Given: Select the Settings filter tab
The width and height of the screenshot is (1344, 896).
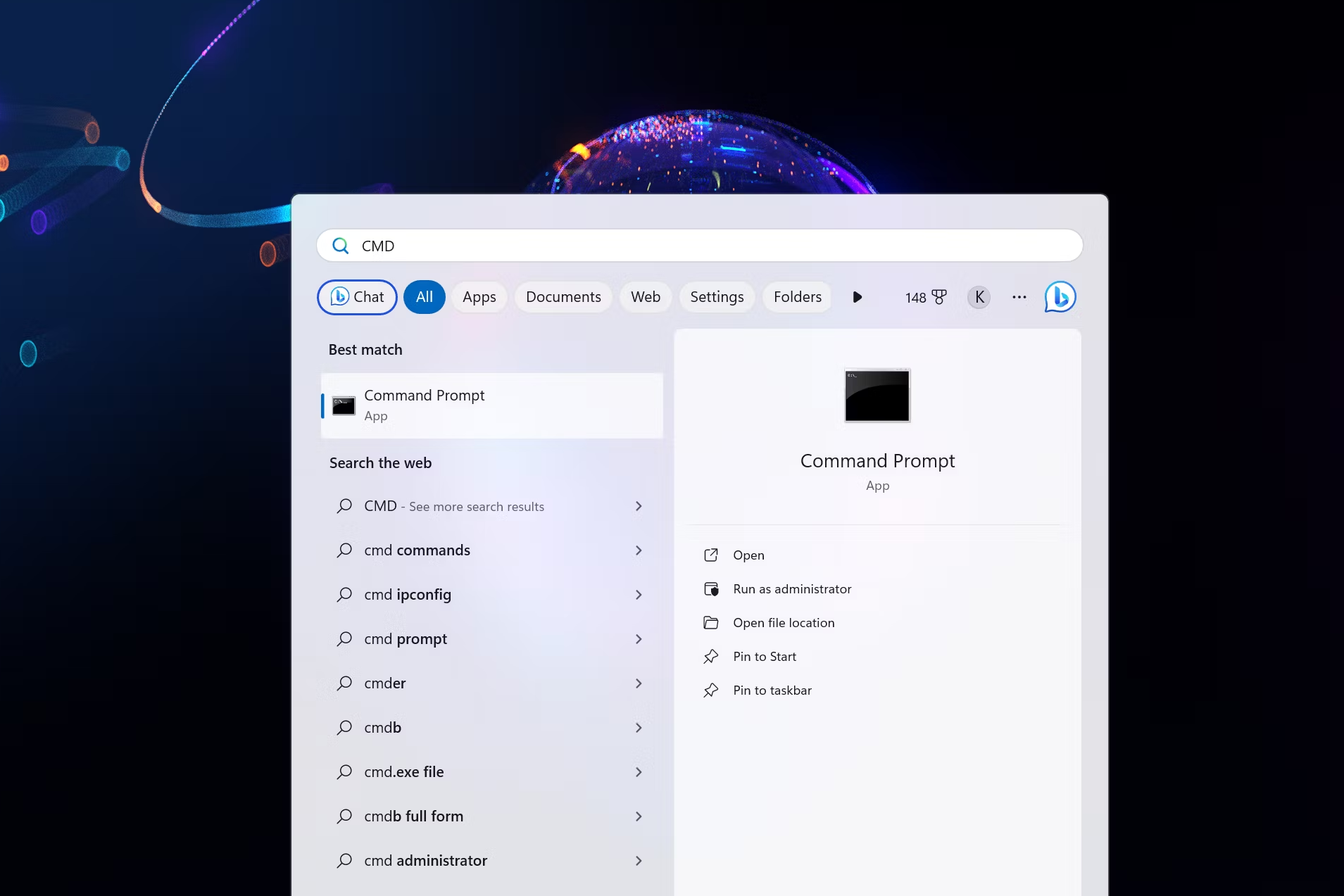Looking at the screenshot, I should point(717,297).
